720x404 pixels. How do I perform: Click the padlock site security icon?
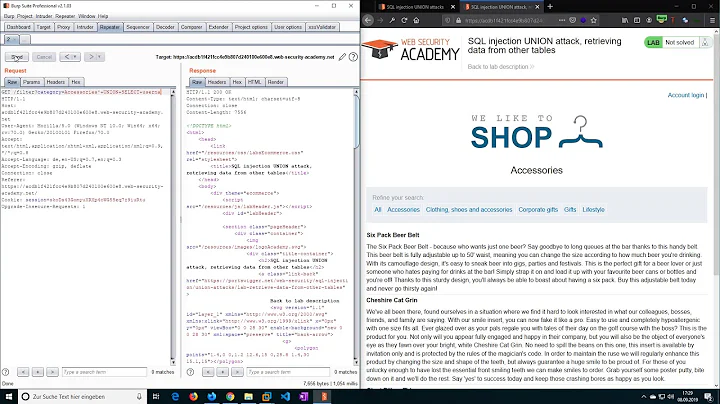[458, 20]
